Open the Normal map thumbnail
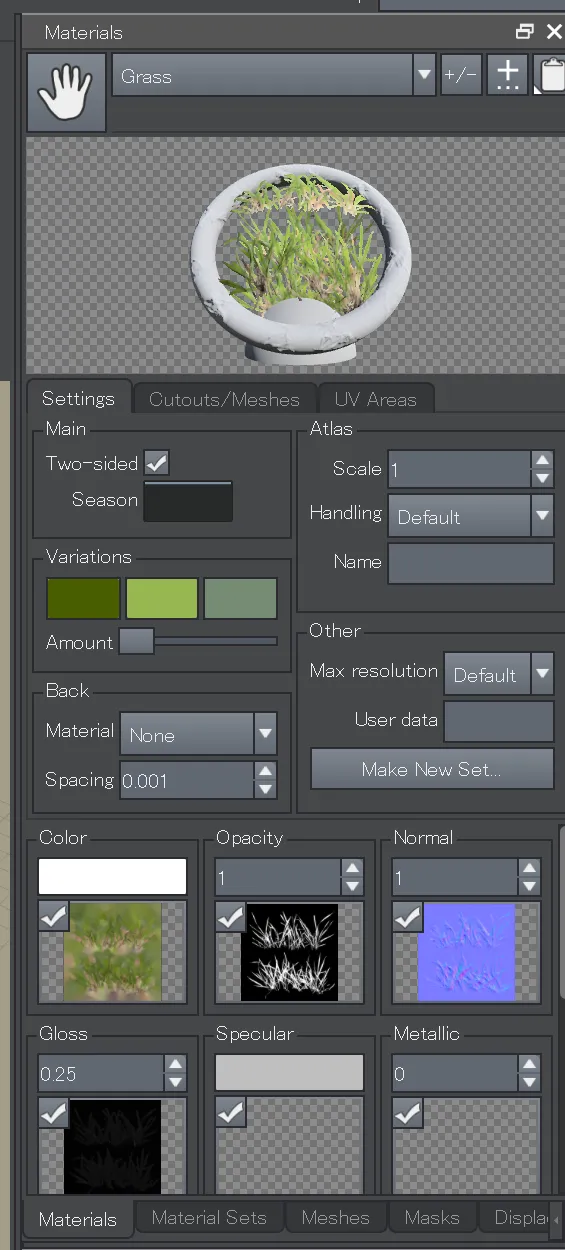565x1250 pixels. (x=466, y=952)
